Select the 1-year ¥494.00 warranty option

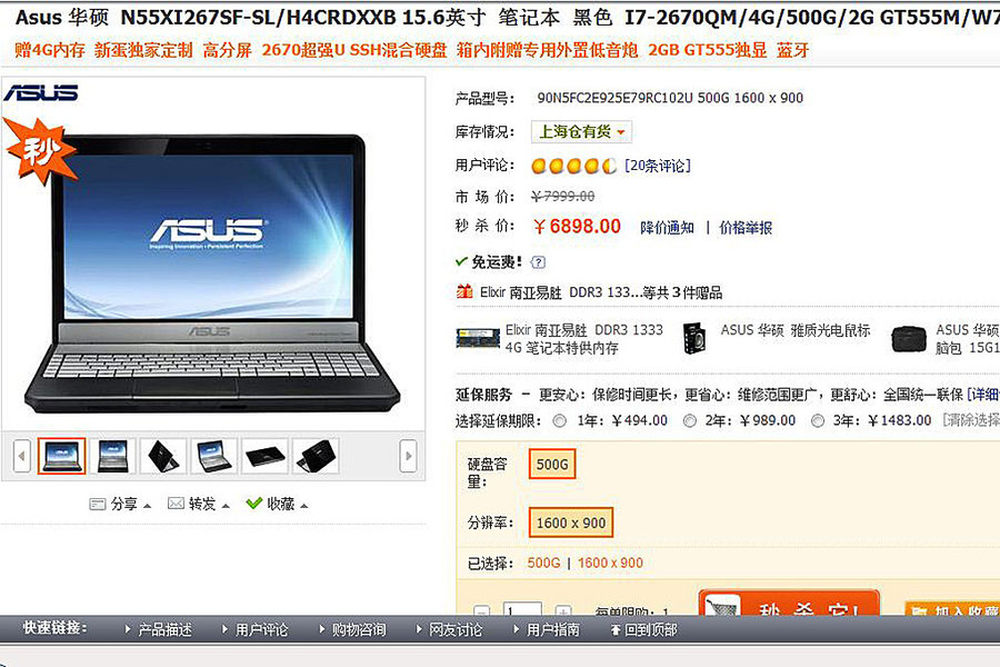click(559, 421)
